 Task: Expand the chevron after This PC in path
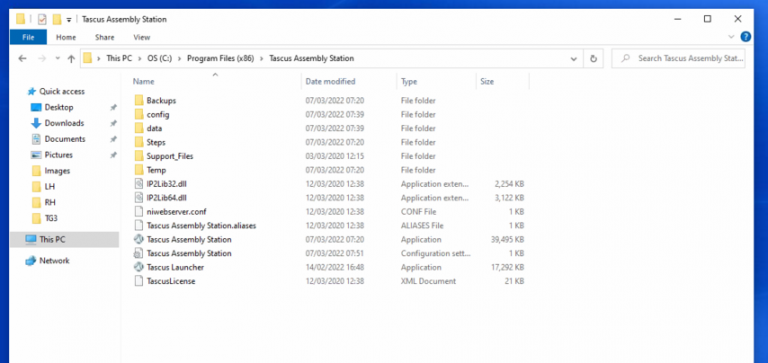[140, 58]
